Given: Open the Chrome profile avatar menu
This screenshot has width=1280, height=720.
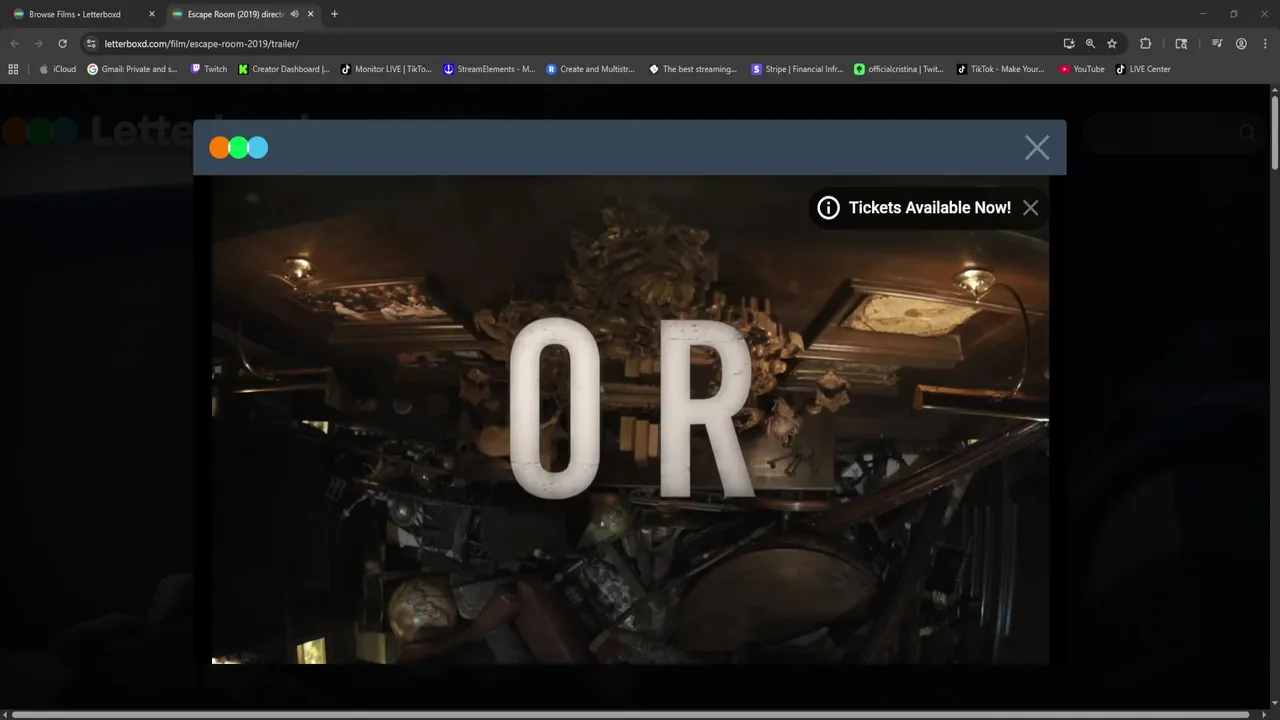Looking at the screenshot, I should (1241, 44).
